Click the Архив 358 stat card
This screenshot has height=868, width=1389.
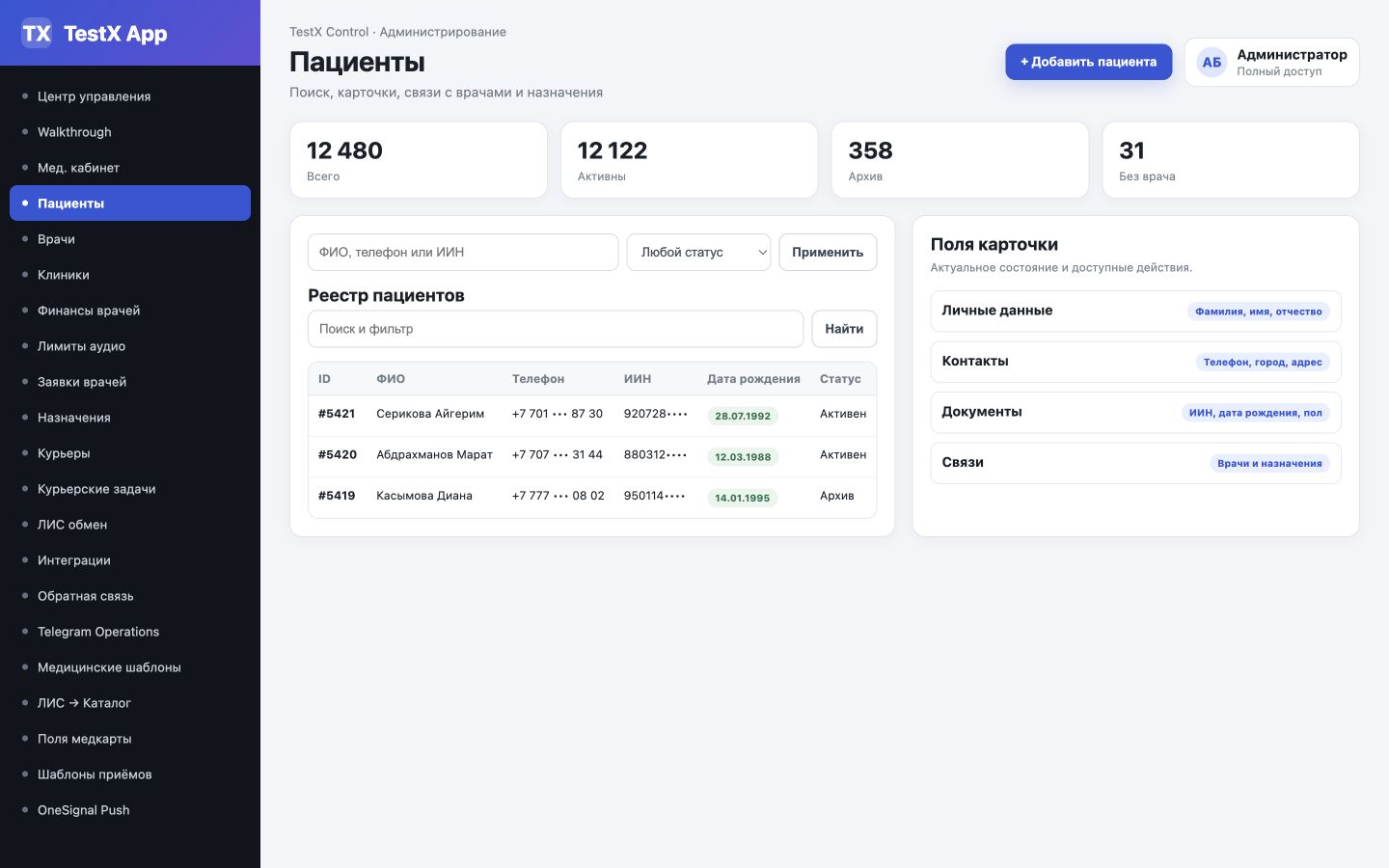click(x=961, y=160)
